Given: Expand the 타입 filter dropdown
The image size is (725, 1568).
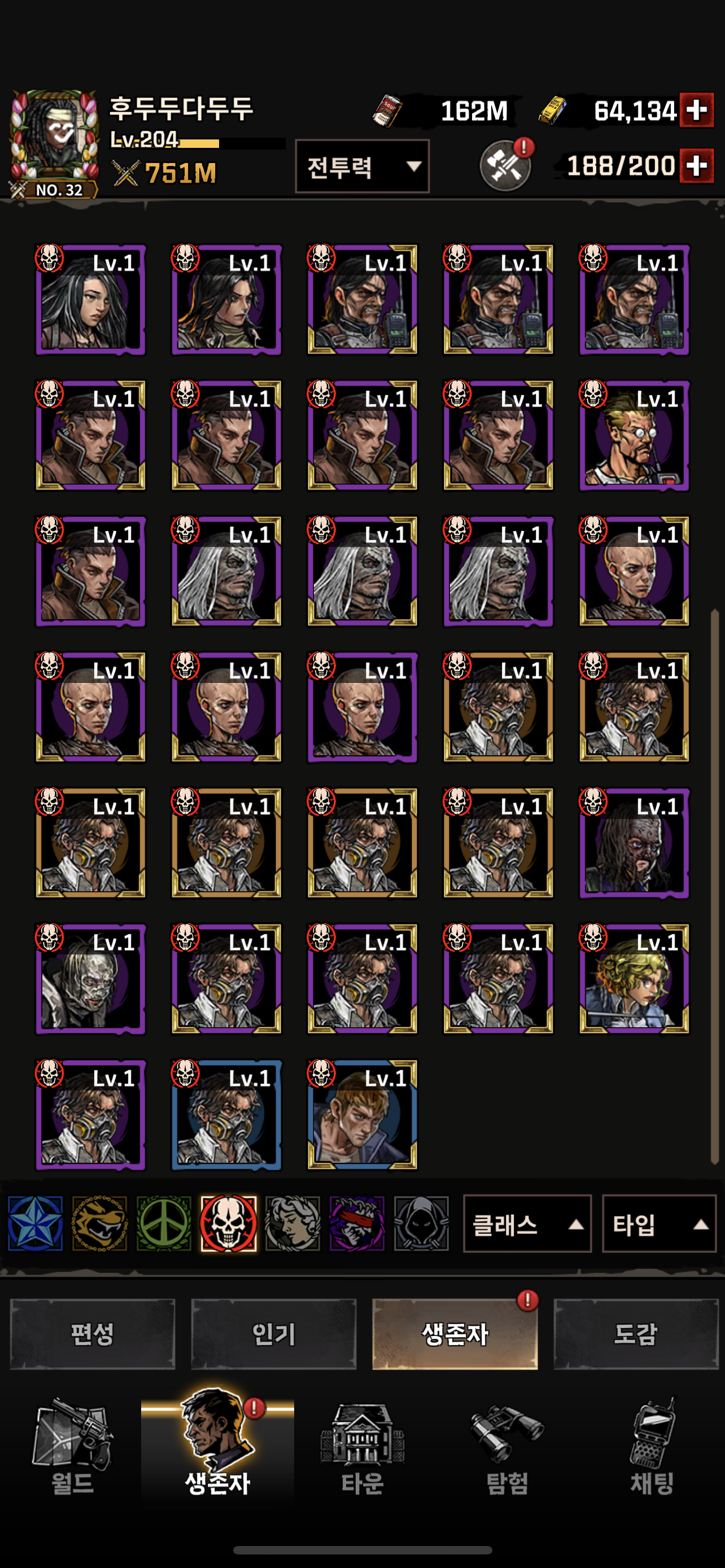Looking at the screenshot, I should pos(658,1224).
